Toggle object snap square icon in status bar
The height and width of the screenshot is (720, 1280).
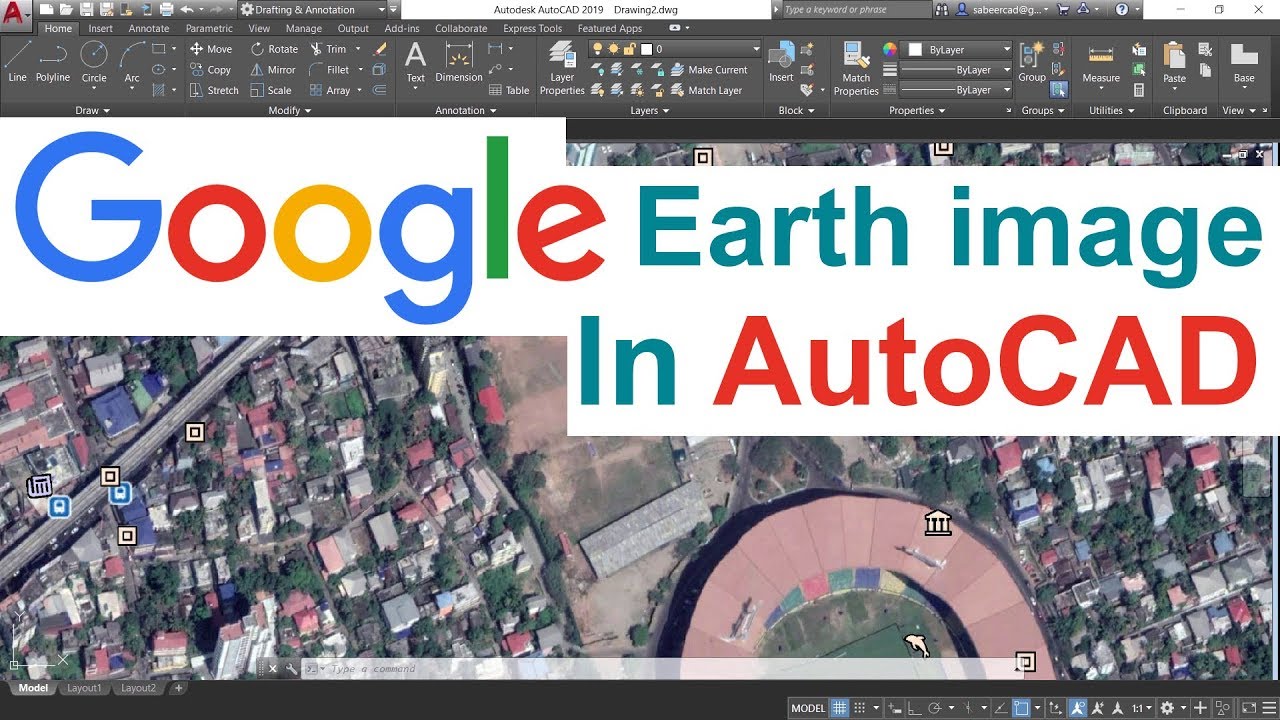(x=1021, y=708)
